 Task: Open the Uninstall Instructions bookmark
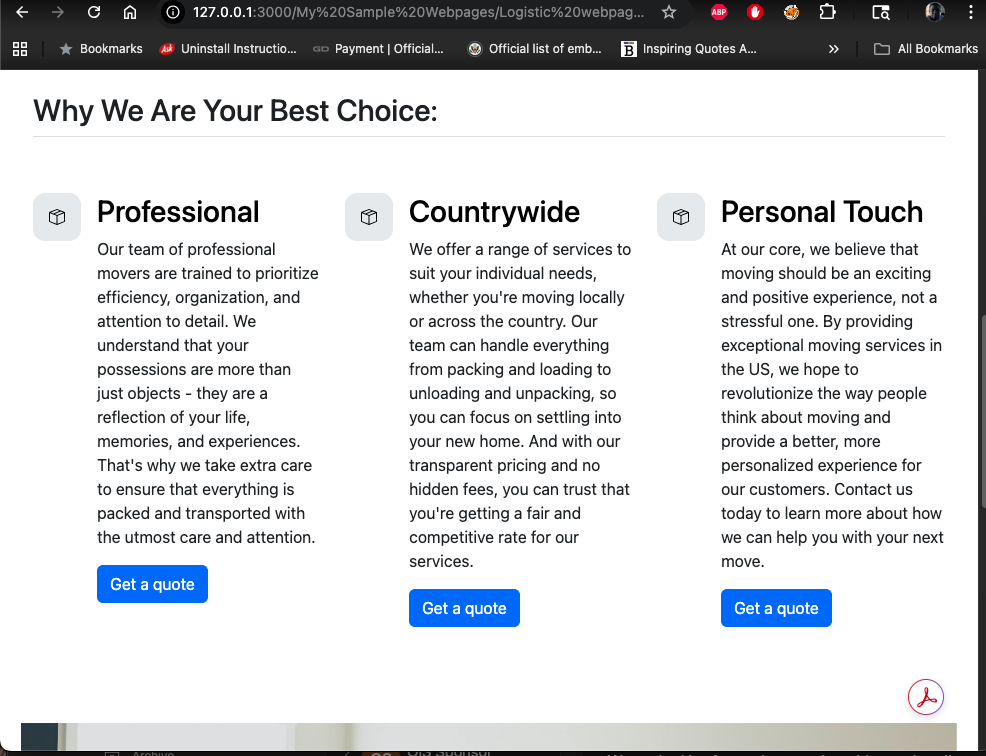[x=228, y=49]
